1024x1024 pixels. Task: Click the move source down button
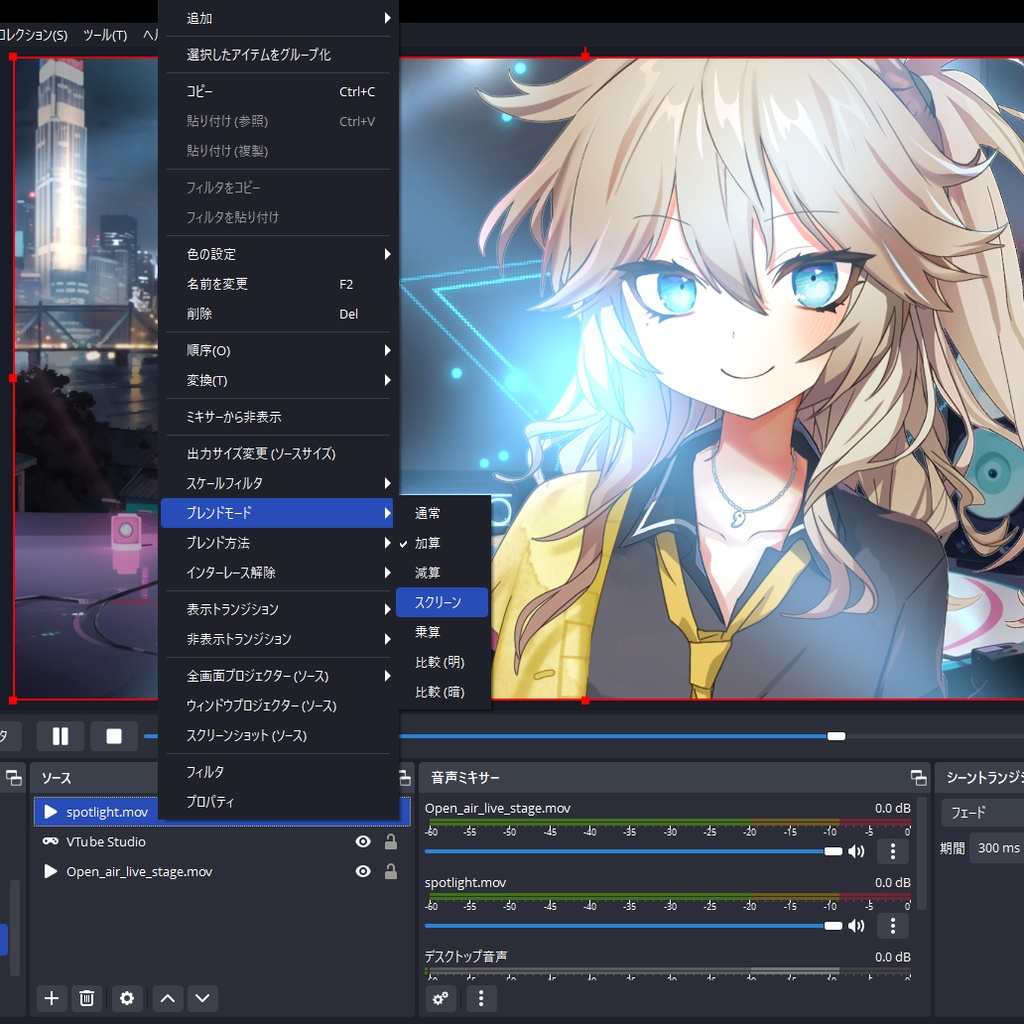coord(203,998)
